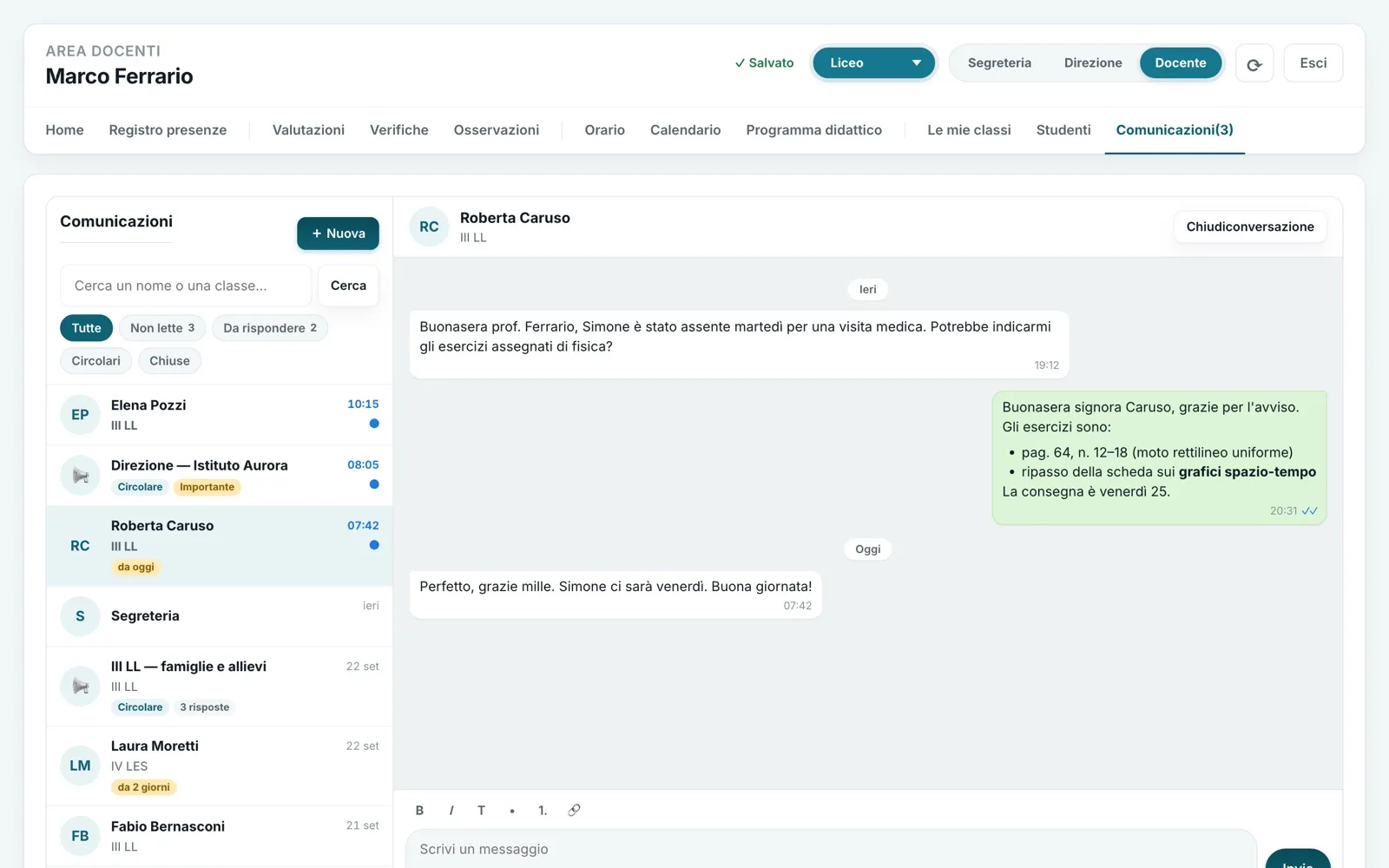Open Elena Pozzi conversation
1389x868 pixels.
[x=220, y=415]
